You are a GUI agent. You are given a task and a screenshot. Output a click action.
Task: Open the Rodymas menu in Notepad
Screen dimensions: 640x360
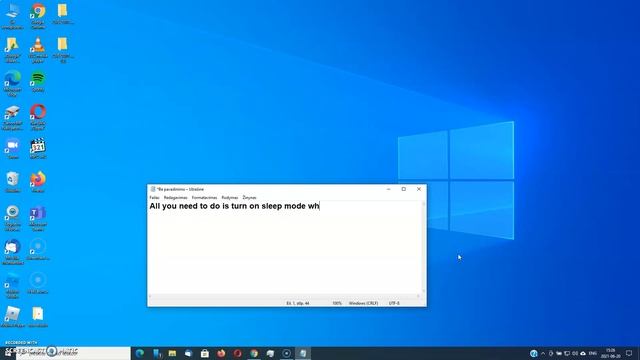[x=230, y=198]
